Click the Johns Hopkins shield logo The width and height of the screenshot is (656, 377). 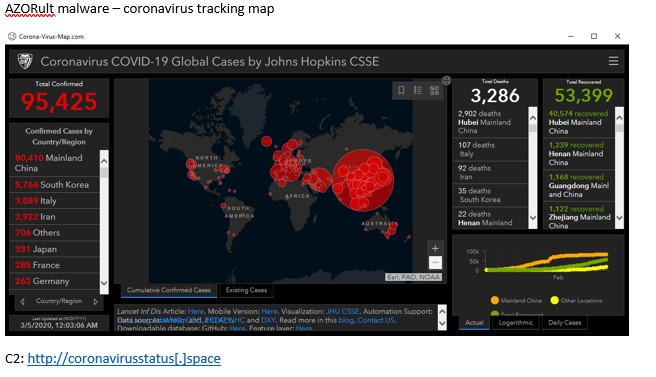pyautogui.click(x=25, y=61)
